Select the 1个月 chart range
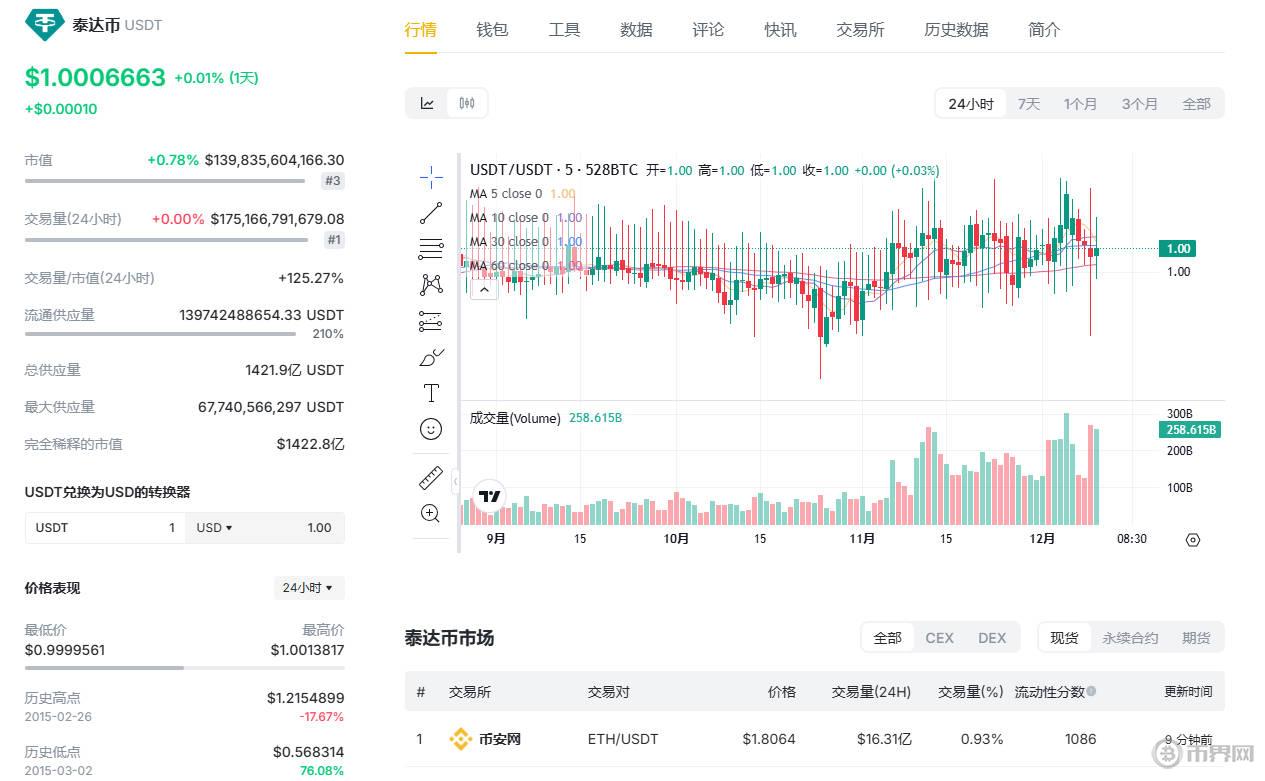The image size is (1265, 781). pyautogui.click(x=1080, y=104)
